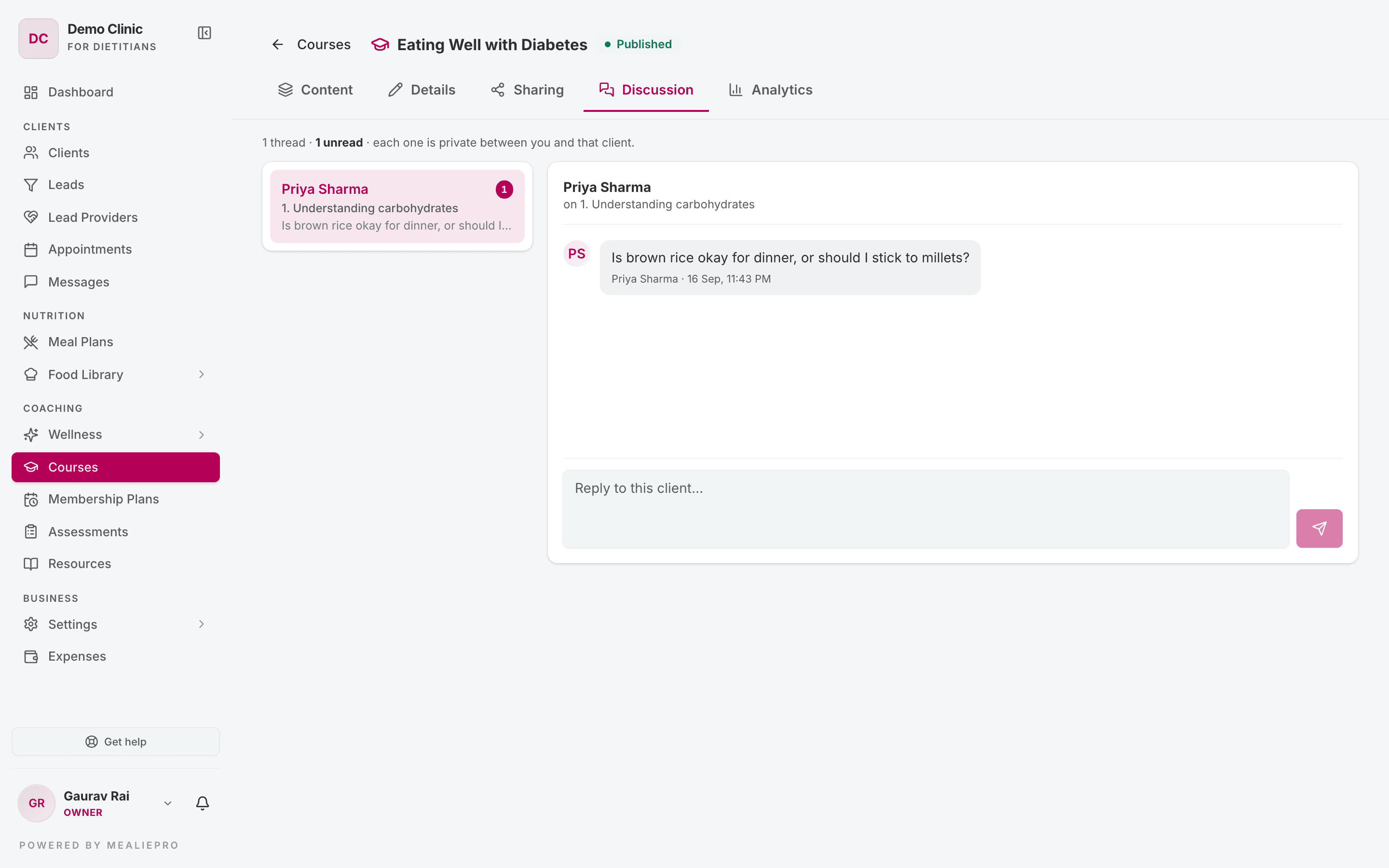
Task: Expand the Settings submenu chevron
Action: pos(202,624)
